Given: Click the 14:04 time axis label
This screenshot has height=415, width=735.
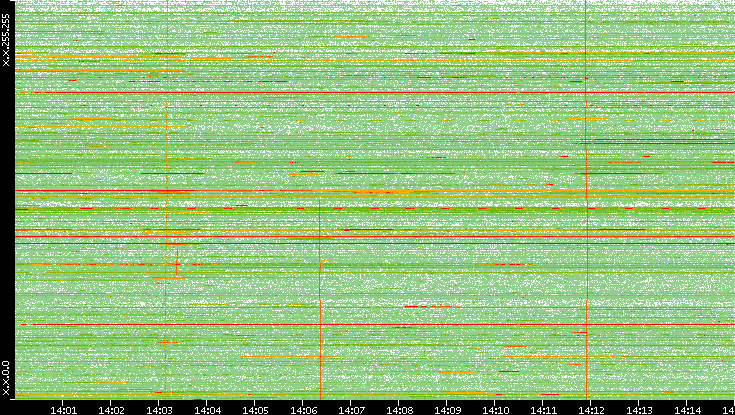Looking at the screenshot, I should tap(207, 410).
